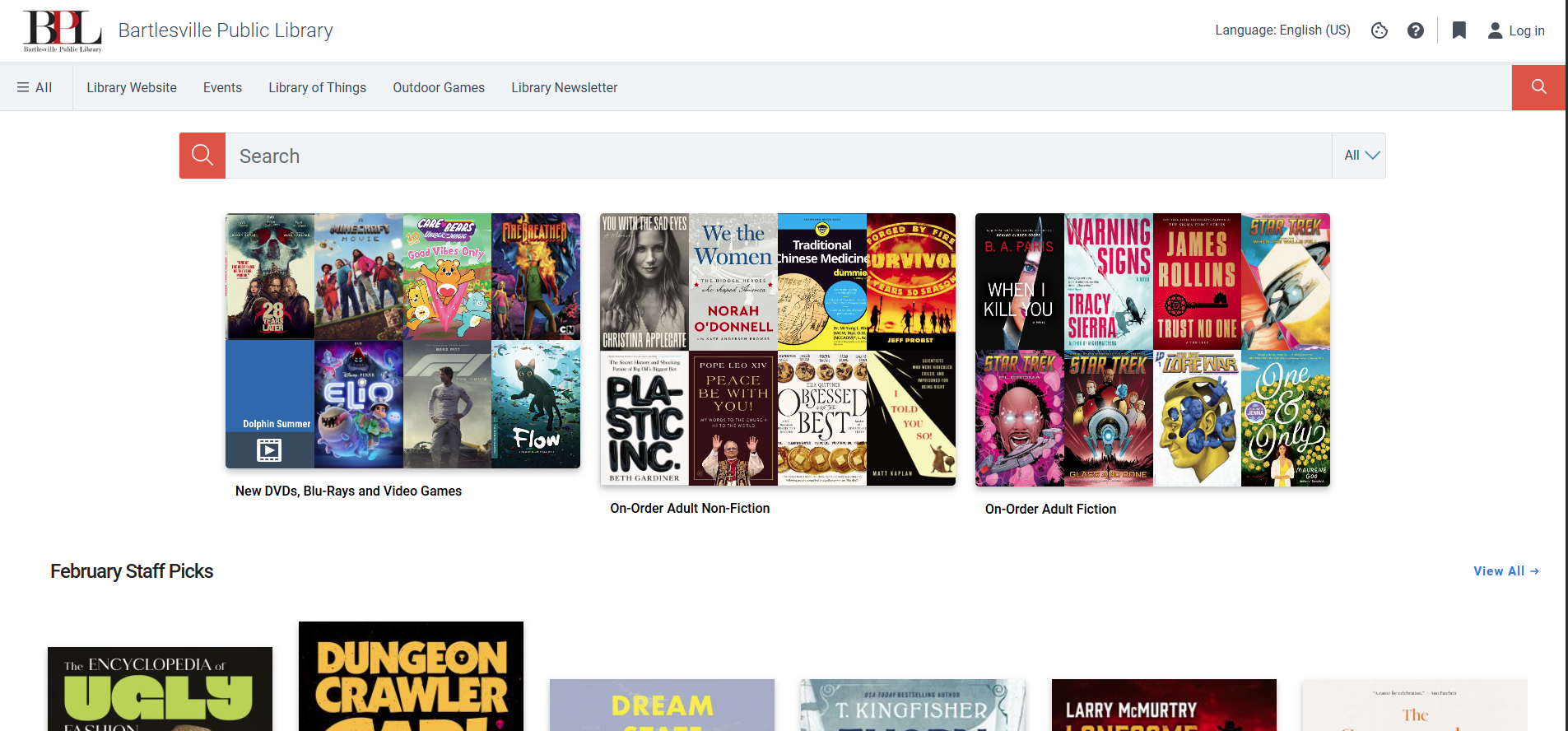Select the Star Trek Pleroma cover

click(x=1020, y=418)
